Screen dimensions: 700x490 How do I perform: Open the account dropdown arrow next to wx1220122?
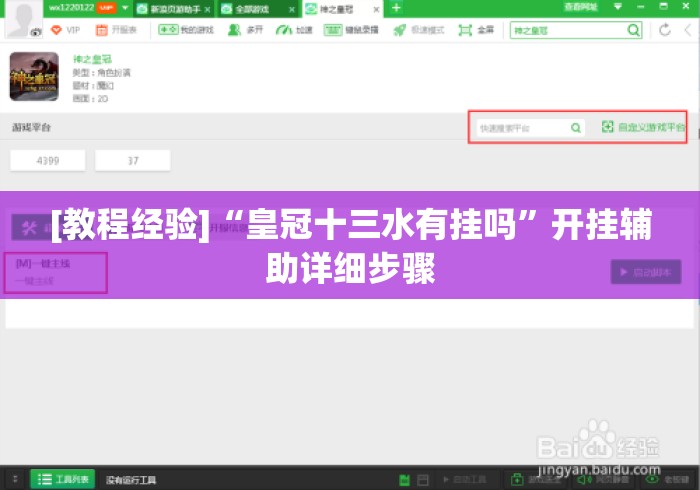(125, 8)
